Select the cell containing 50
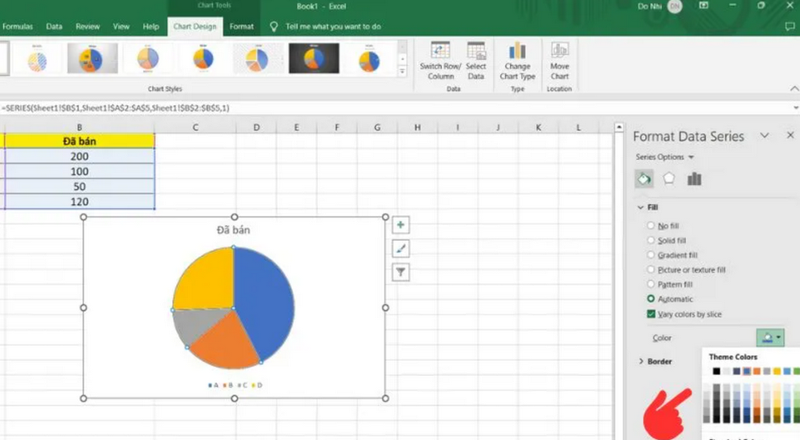Viewport: 800px width, 440px height. coord(79,186)
